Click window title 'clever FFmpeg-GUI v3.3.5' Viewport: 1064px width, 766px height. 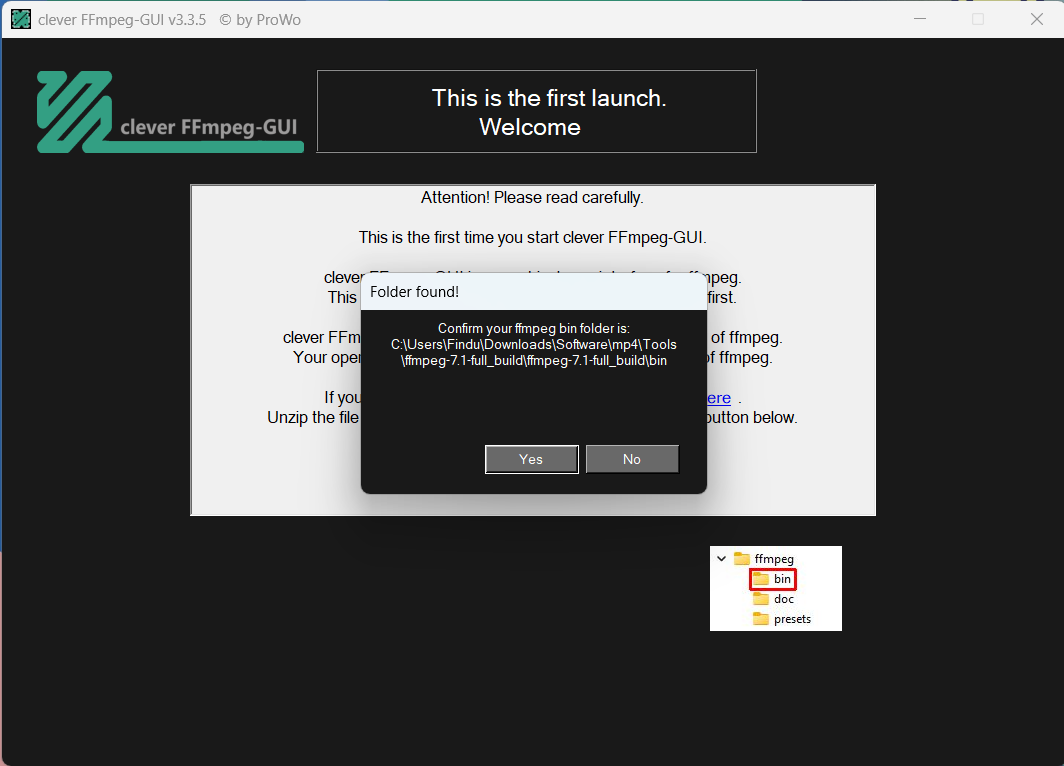click(x=122, y=20)
